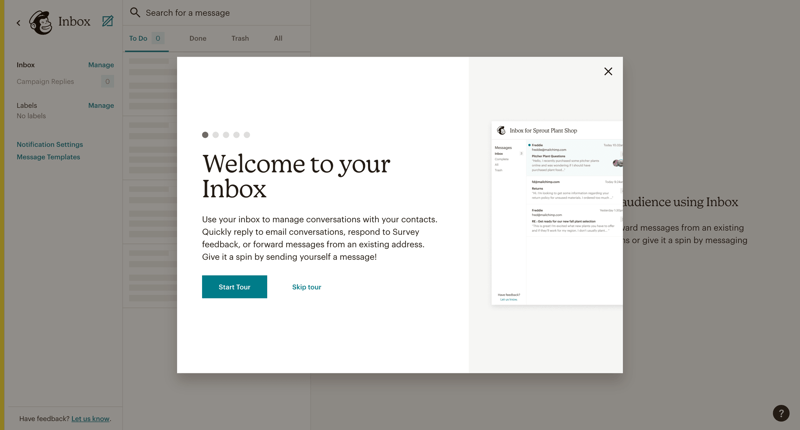Click the Mailchimp Freddie logo
Viewport: 800px width, 430px height.
click(40, 22)
